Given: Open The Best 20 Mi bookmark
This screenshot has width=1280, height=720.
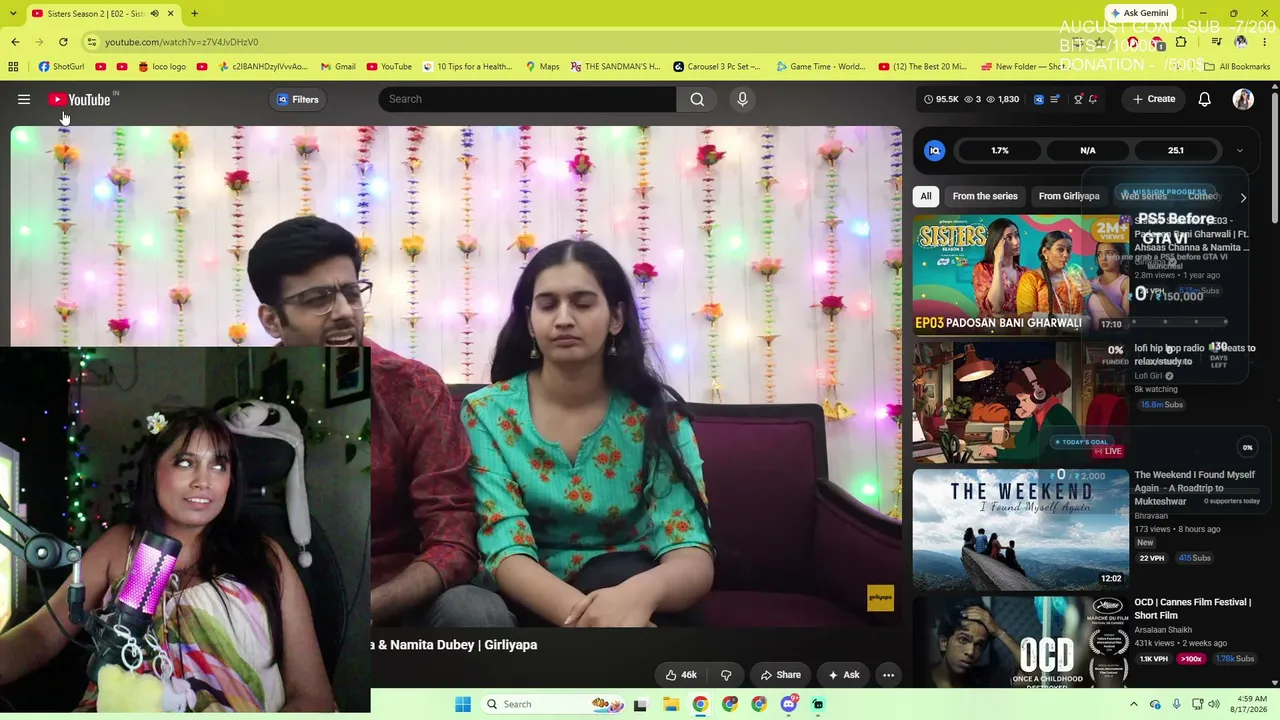Looking at the screenshot, I should (x=923, y=67).
